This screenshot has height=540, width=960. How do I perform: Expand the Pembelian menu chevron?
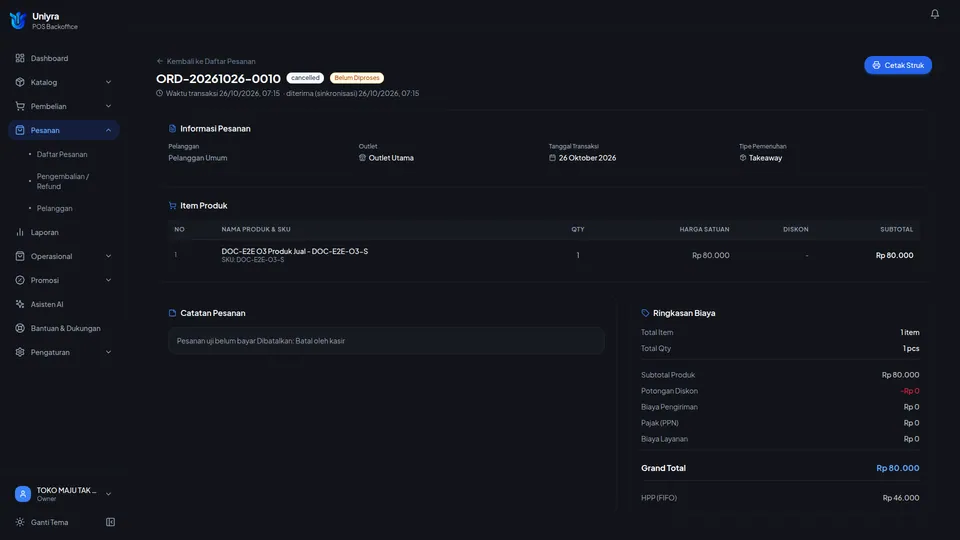click(x=108, y=106)
